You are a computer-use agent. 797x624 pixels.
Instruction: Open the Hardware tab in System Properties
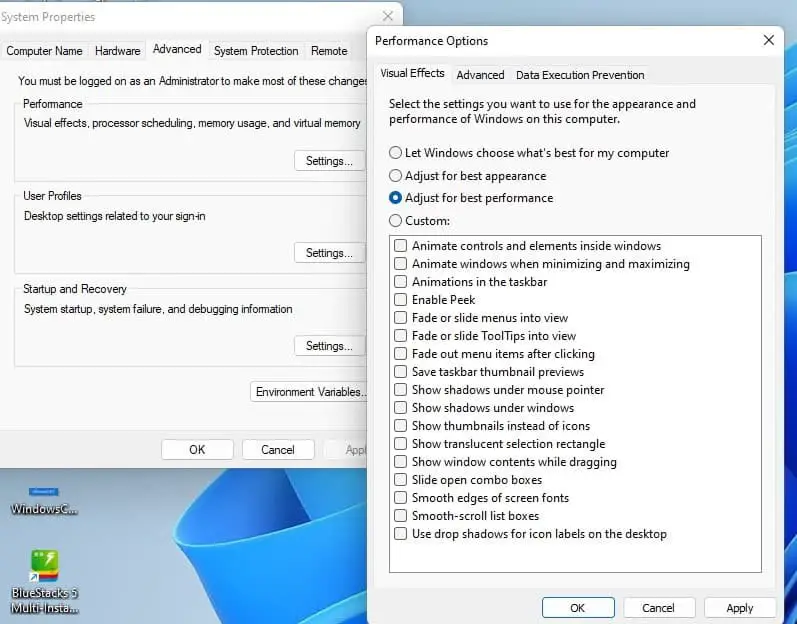[x=117, y=51]
